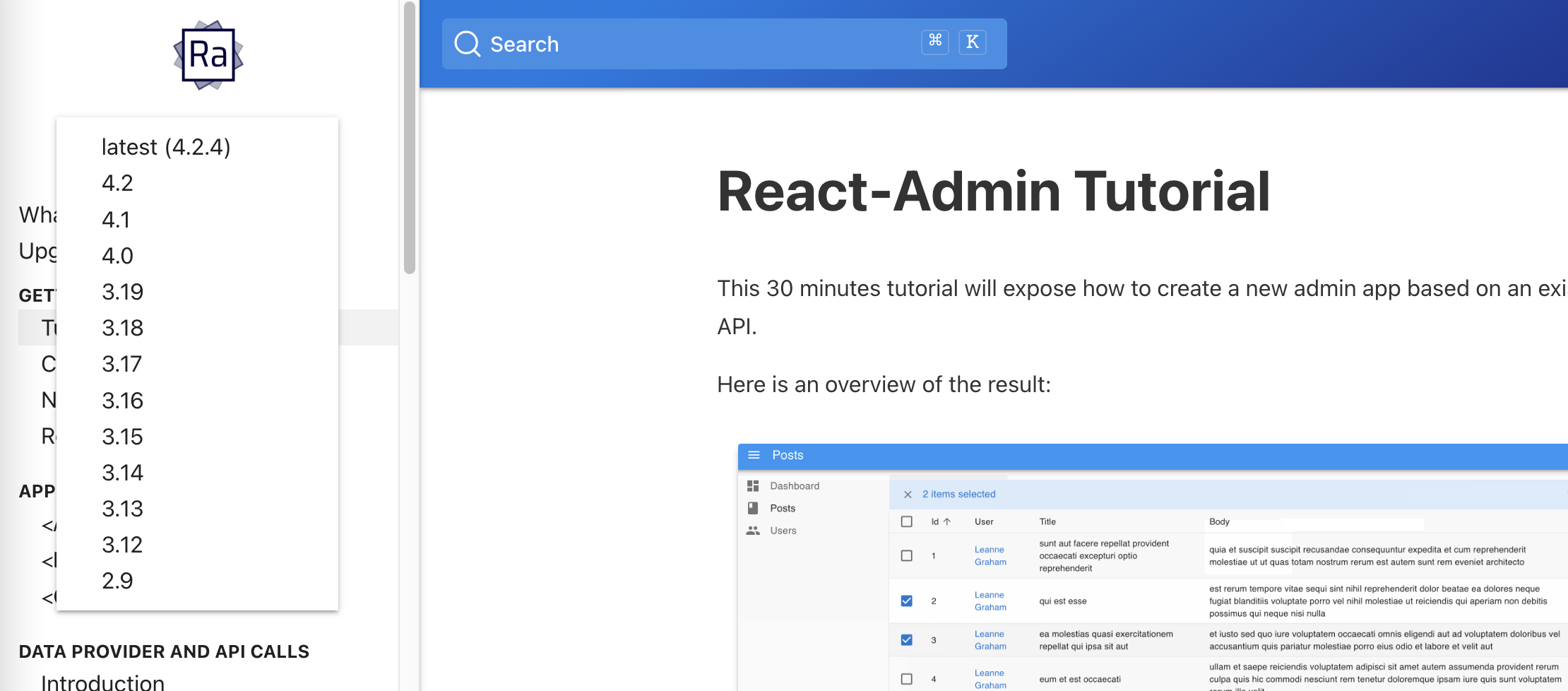Click the Posts book icon in demo sidebar
1568x691 pixels.
click(753, 508)
